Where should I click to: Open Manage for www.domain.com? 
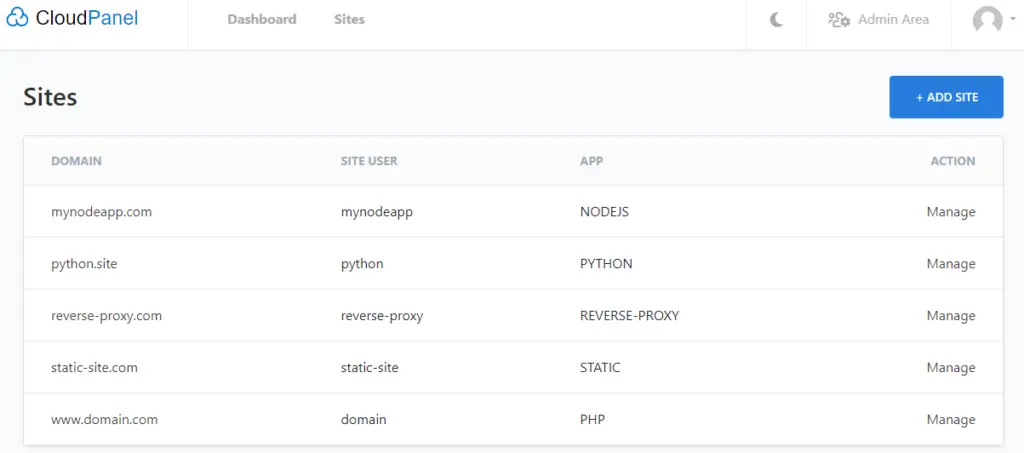951,420
